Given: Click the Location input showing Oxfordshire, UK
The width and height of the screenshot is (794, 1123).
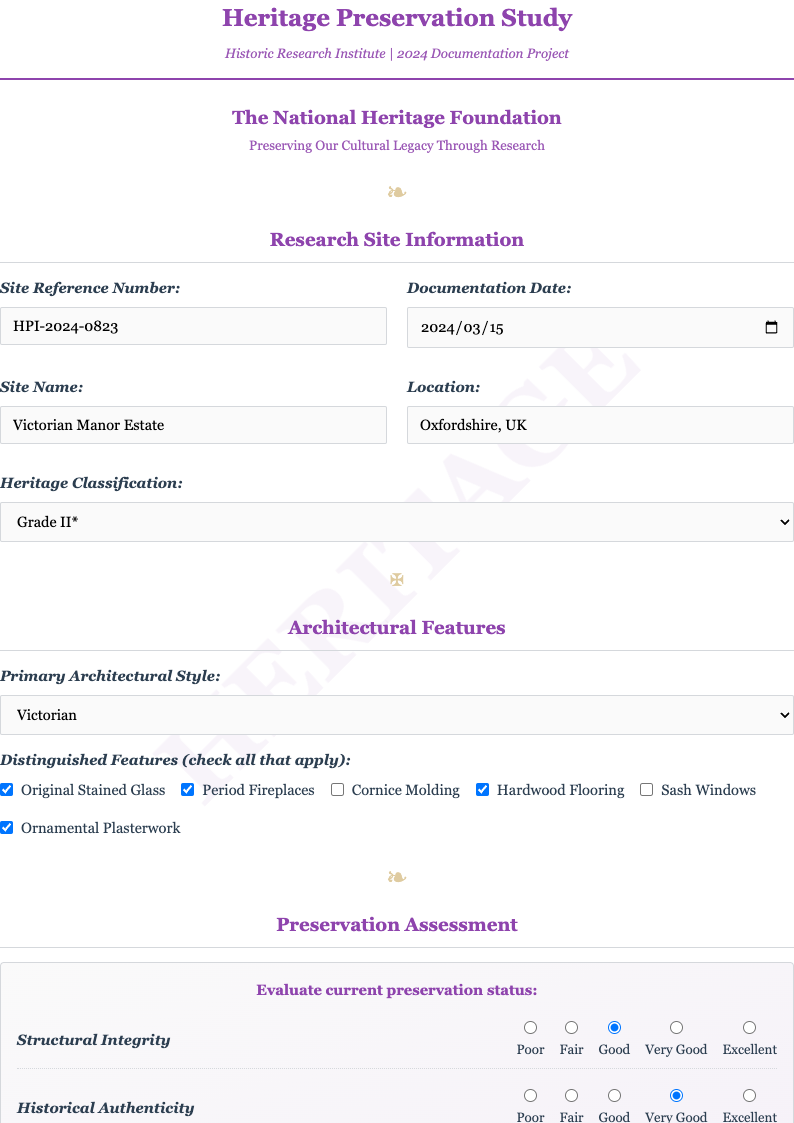Looking at the screenshot, I should click(x=600, y=425).
